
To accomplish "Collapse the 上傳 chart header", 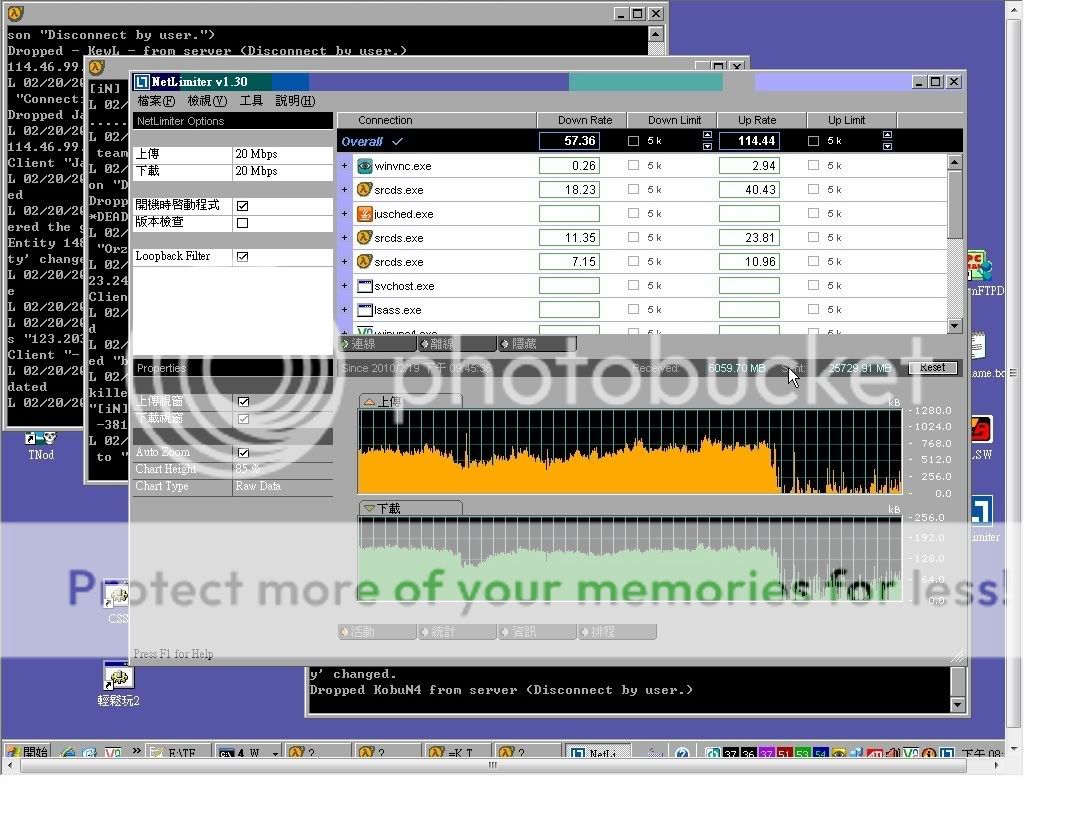I will pyautogui.click(x=411, y=401).
